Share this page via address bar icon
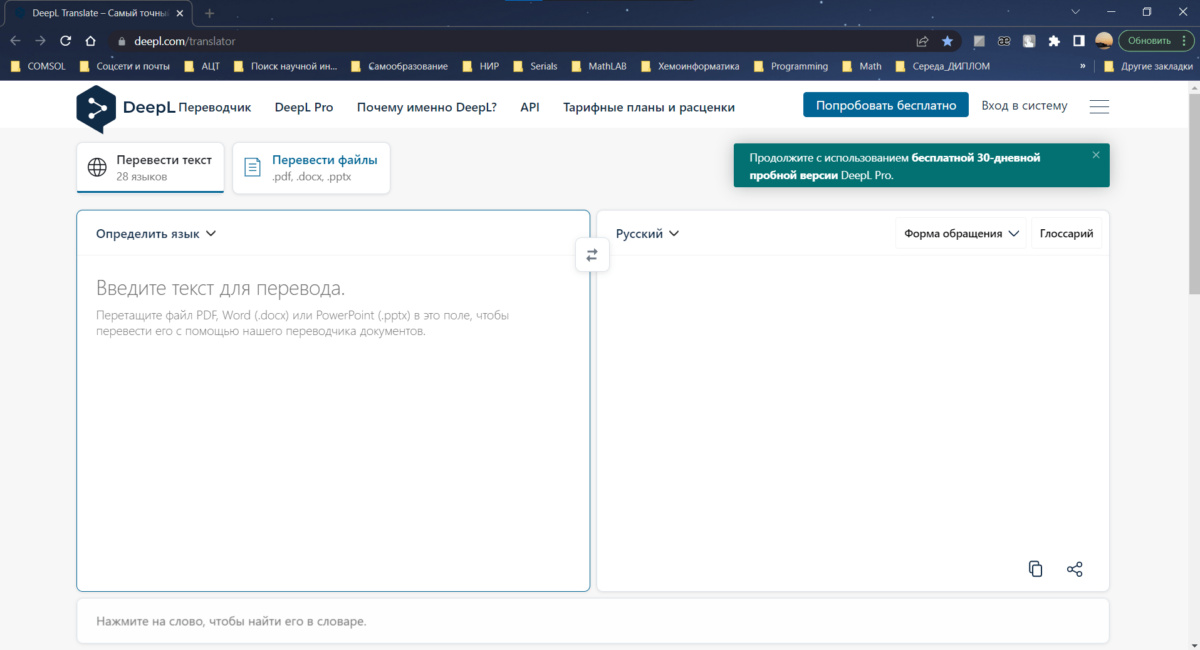Viewport: 1200px width, 650px height. pos(922,41)
